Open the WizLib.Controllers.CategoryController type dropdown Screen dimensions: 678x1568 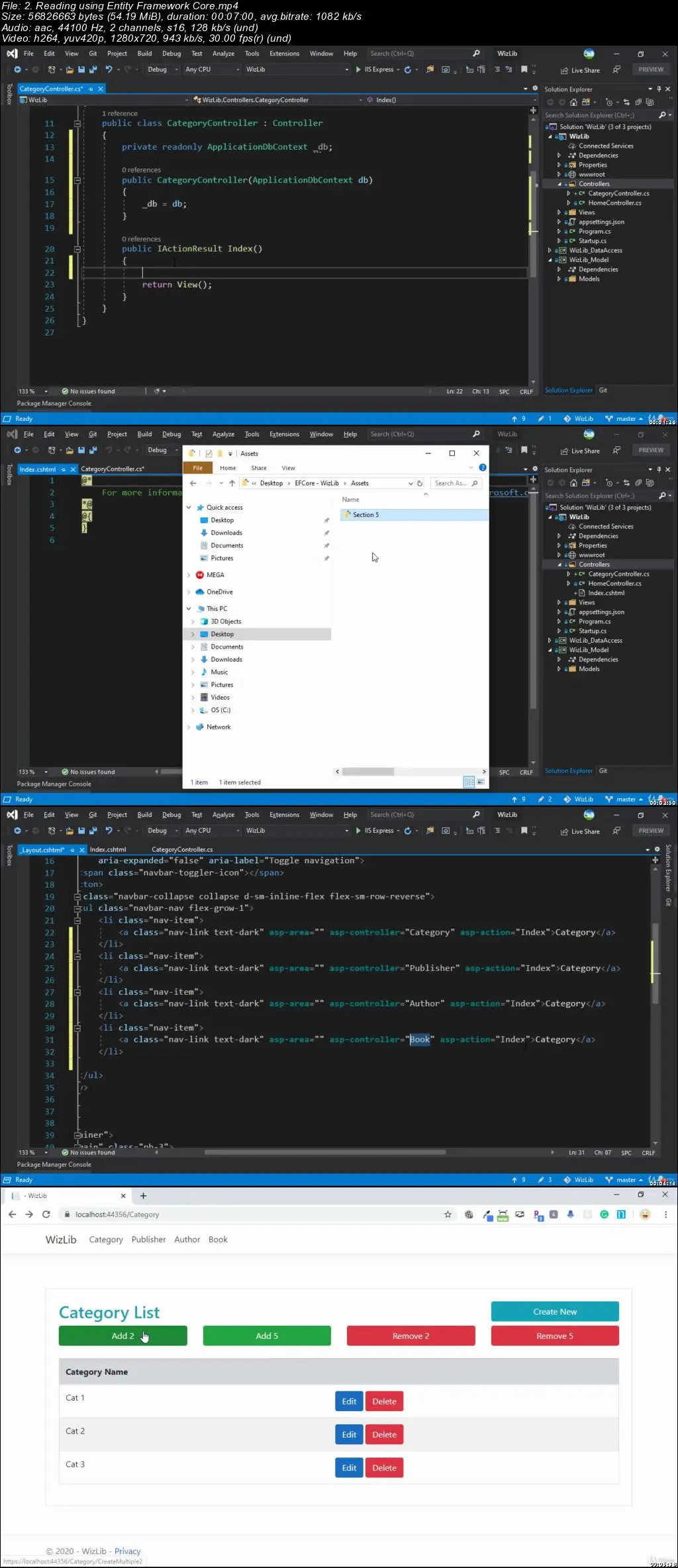coord(277,100)
